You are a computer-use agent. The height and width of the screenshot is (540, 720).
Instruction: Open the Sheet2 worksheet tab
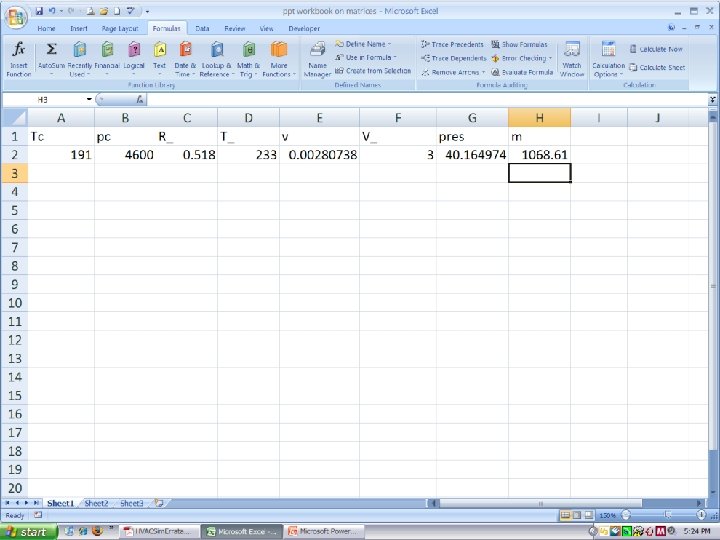[96, 503]
